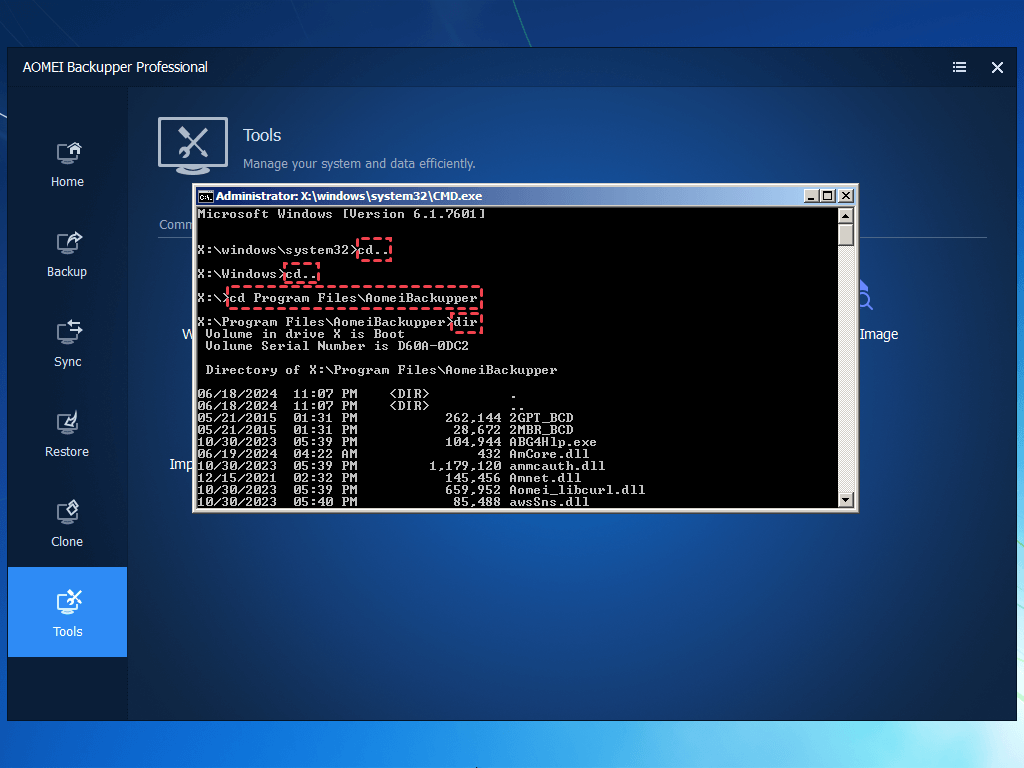Click the 2GPT_BCD file row
The height and width of the screenshot is (768, 1024).
pos(385,418)
